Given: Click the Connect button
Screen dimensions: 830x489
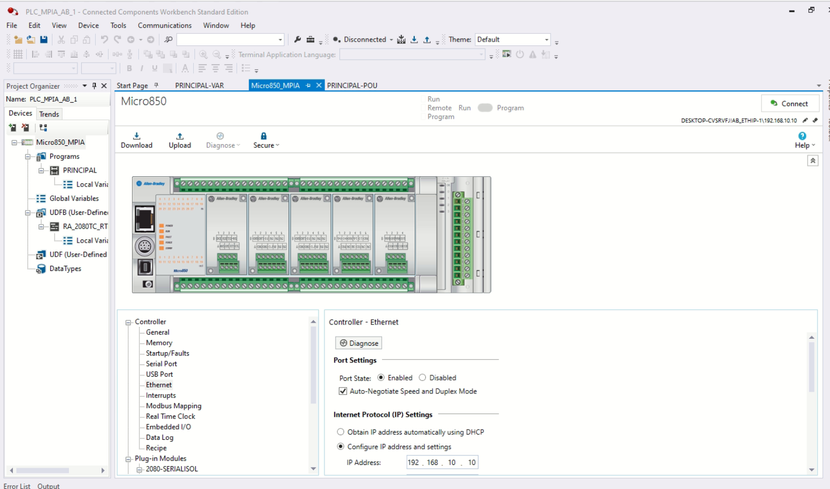Looking at the screenshot, I should [x=790, y=103].
